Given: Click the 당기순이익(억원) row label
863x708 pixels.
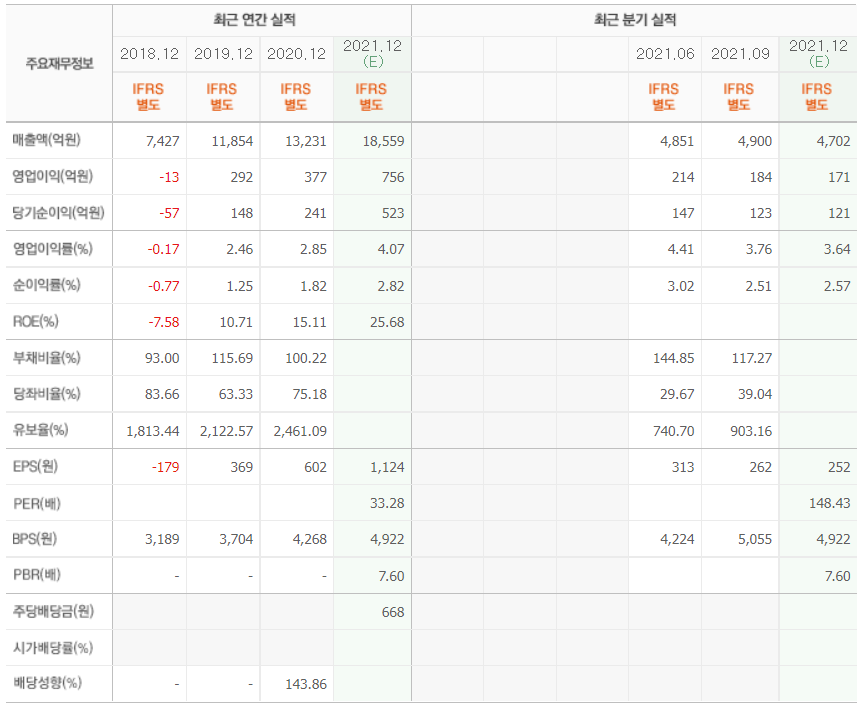Looking at the screenshot, I should click(x=58, y=213).
